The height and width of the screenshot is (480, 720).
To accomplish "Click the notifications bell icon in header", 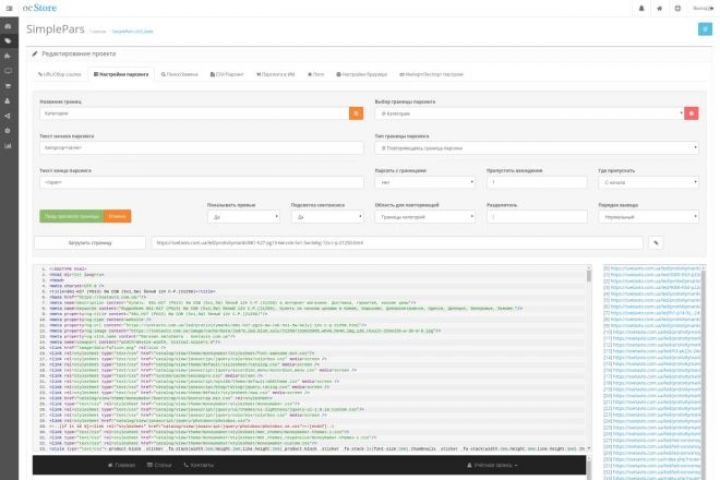I will (x=641, y=8).
